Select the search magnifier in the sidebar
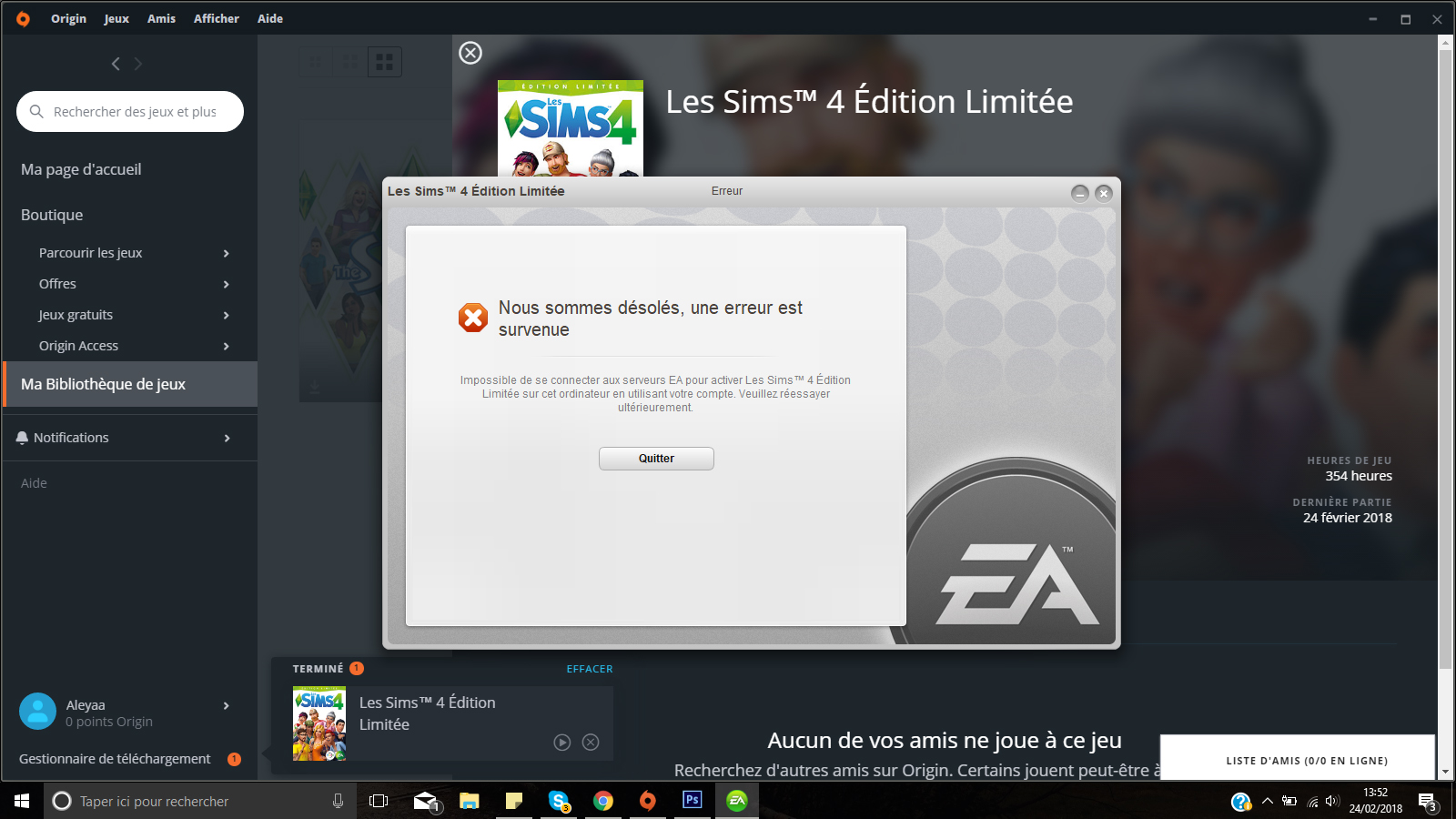 coord(36,111)
